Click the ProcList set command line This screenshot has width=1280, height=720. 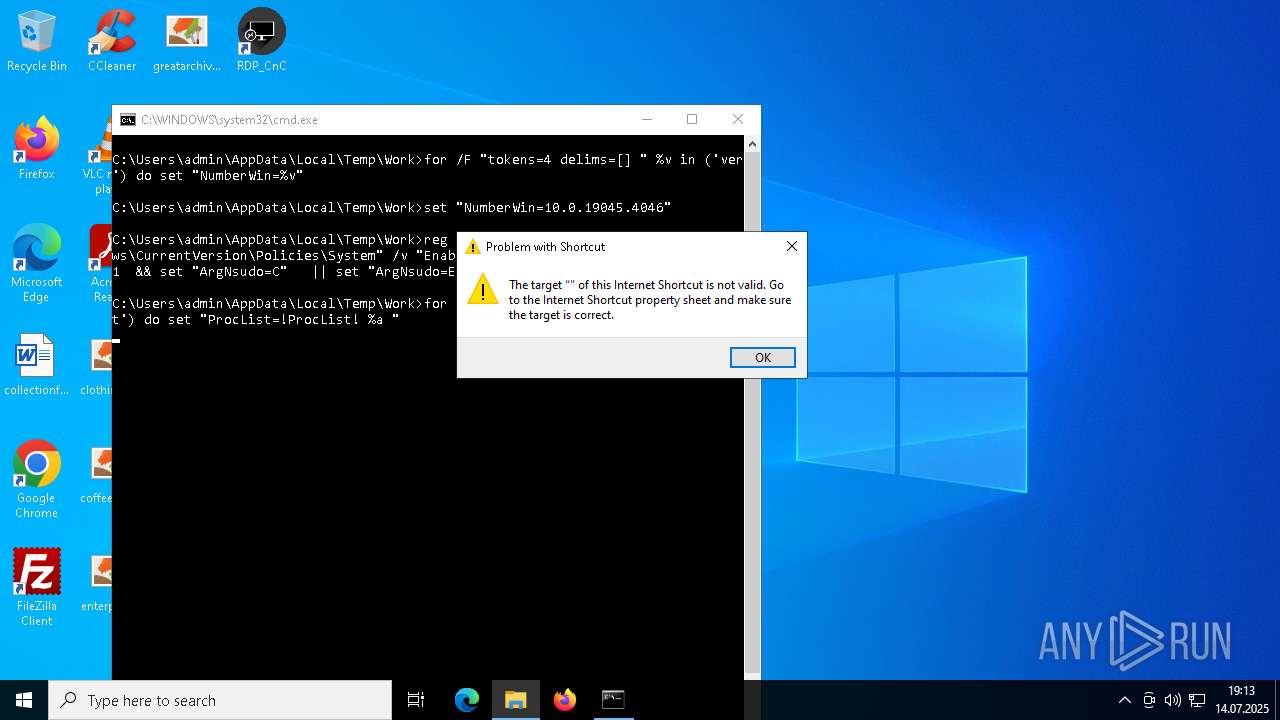point(256,320)
